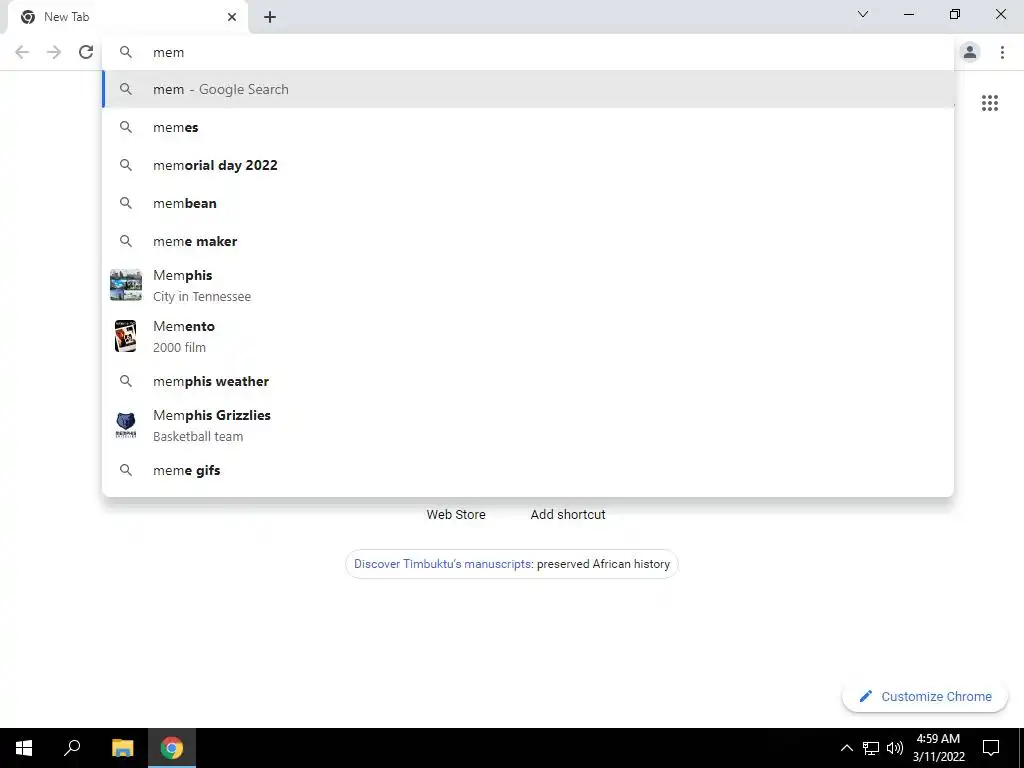Click the search icon beside 'membean'

click(x=126, y=203)
